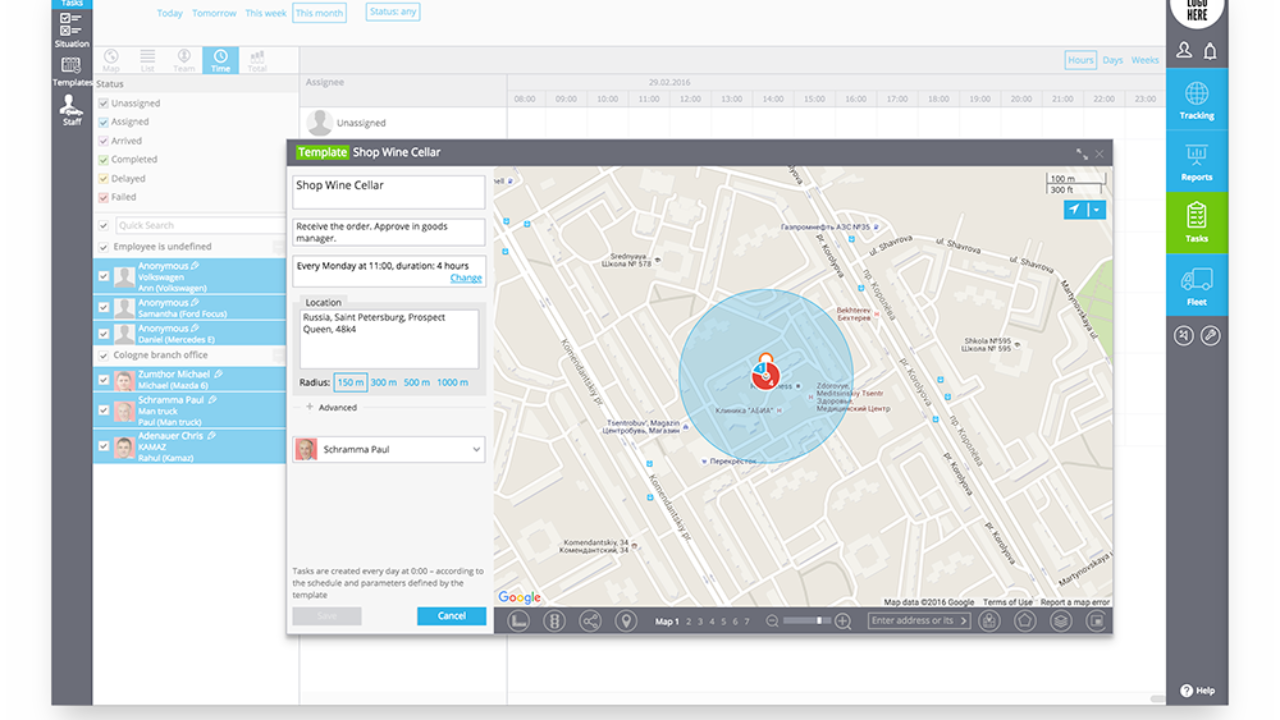Toggle the Completed status checkbox
This screenshot has width=1280, height=720.
click(x=103, y=160)
